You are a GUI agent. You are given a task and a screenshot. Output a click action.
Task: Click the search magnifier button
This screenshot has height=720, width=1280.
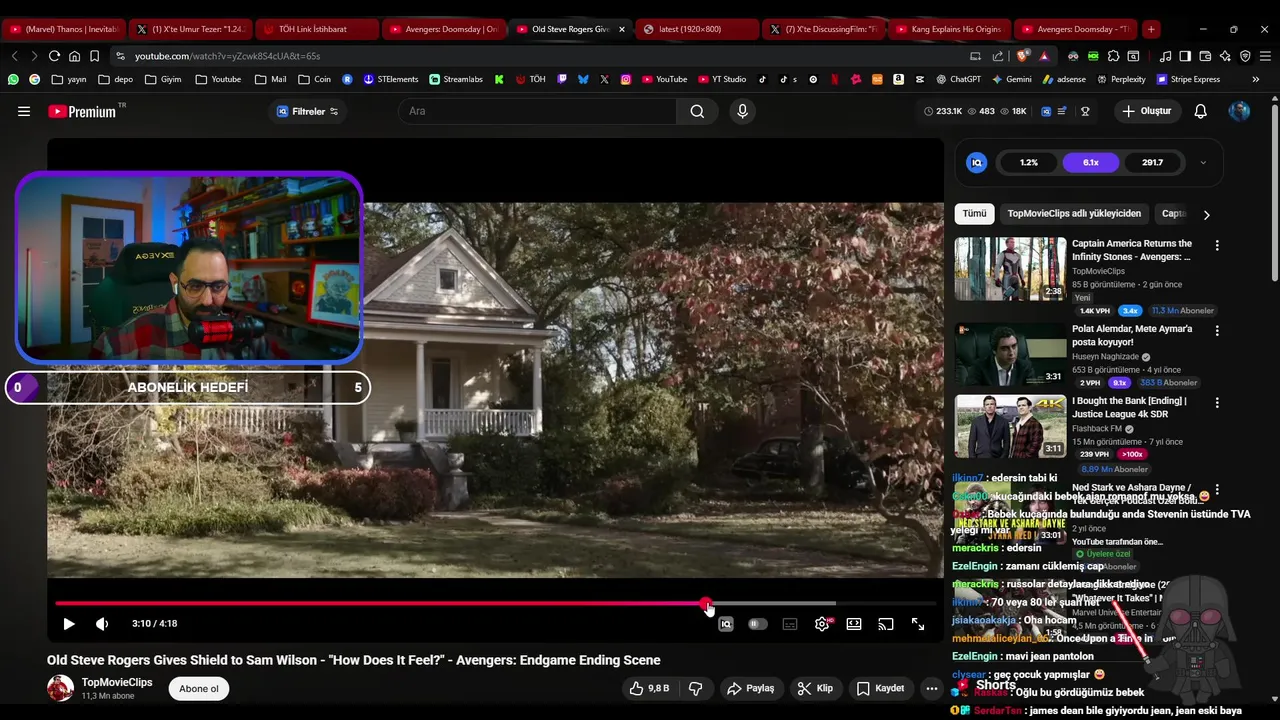click(x=697, y=111)
